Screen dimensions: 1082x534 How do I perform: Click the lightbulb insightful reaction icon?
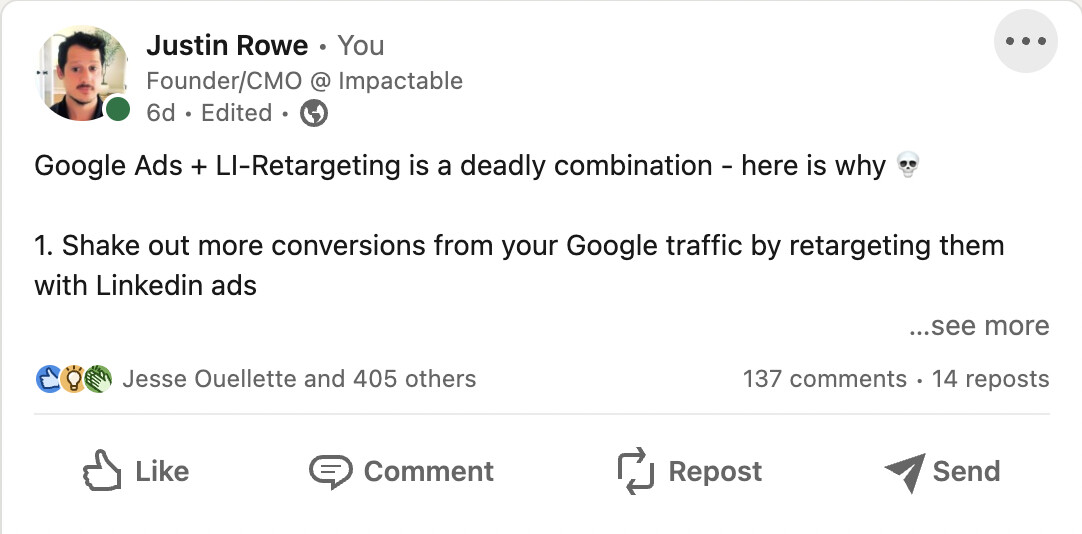(72, 379)
